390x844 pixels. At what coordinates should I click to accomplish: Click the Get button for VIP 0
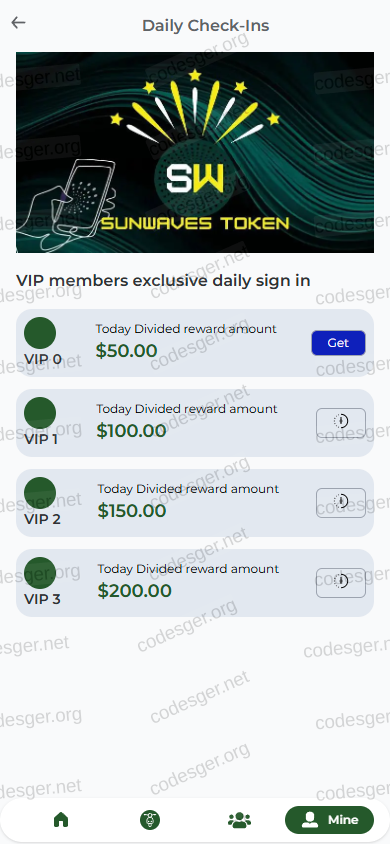tap(338, 343)
